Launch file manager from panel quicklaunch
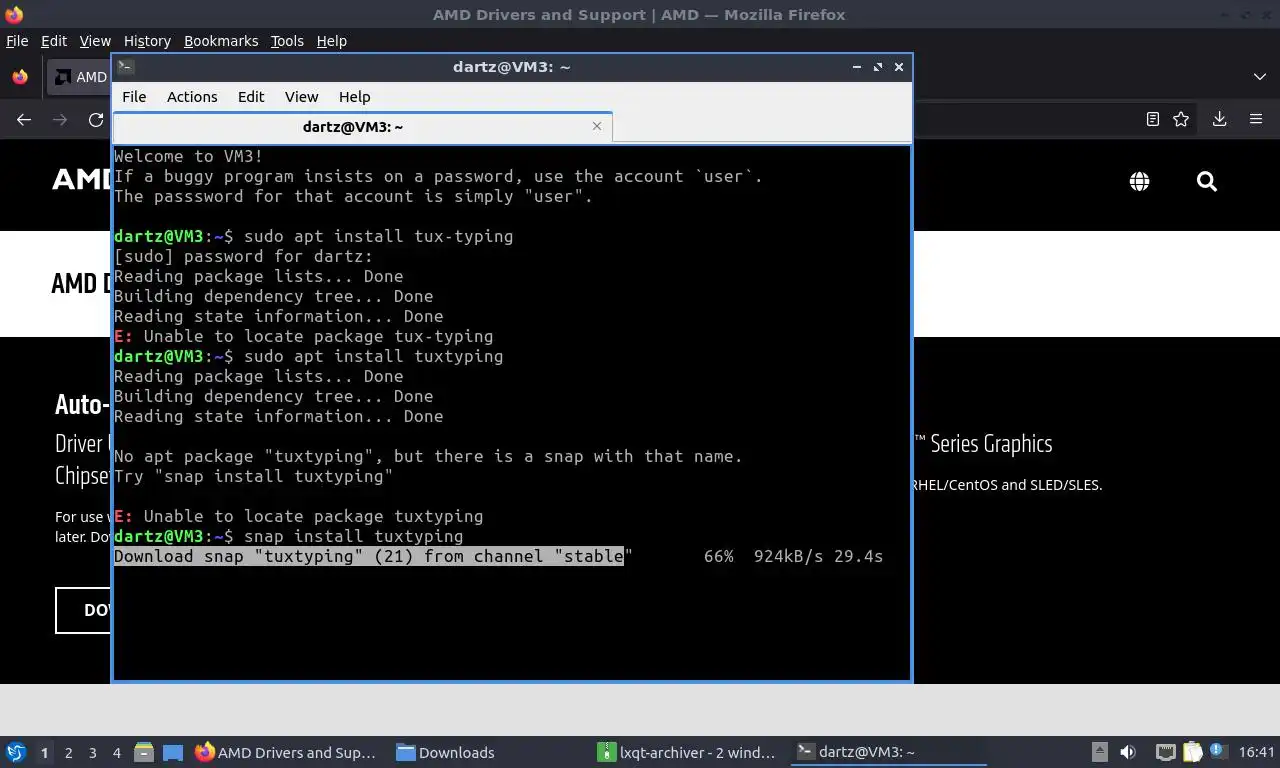Viewport: 1280px width, 768px height. [144, 752]
